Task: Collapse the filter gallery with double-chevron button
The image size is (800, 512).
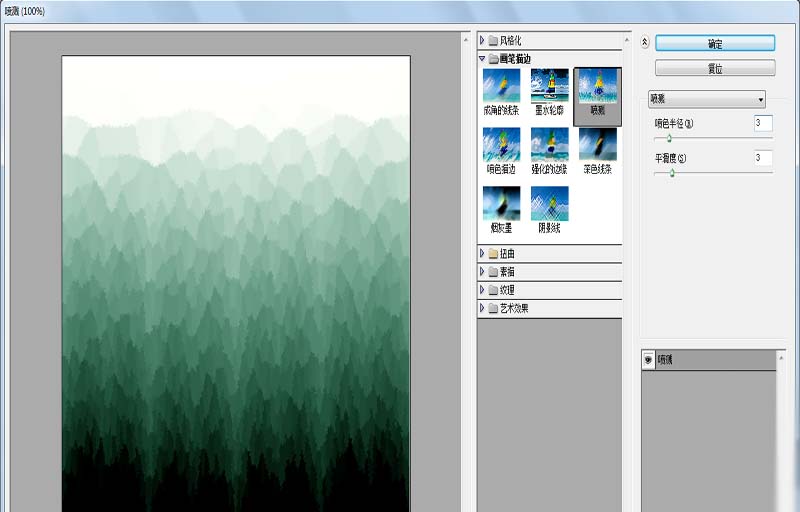Action: click(644, 42)
